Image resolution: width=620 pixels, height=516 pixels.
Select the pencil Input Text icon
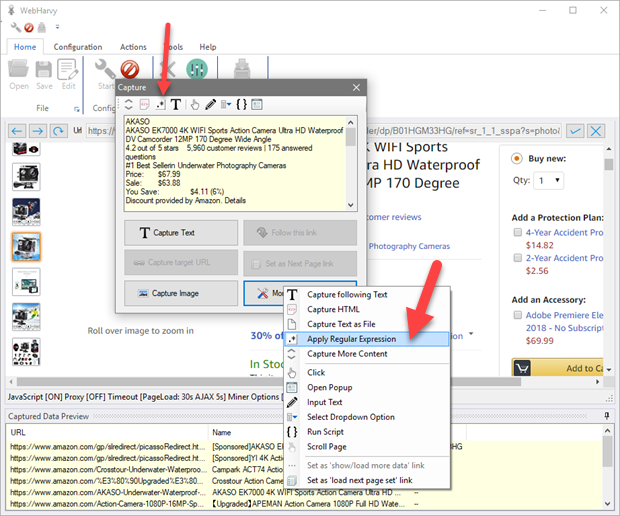(210, 104)
